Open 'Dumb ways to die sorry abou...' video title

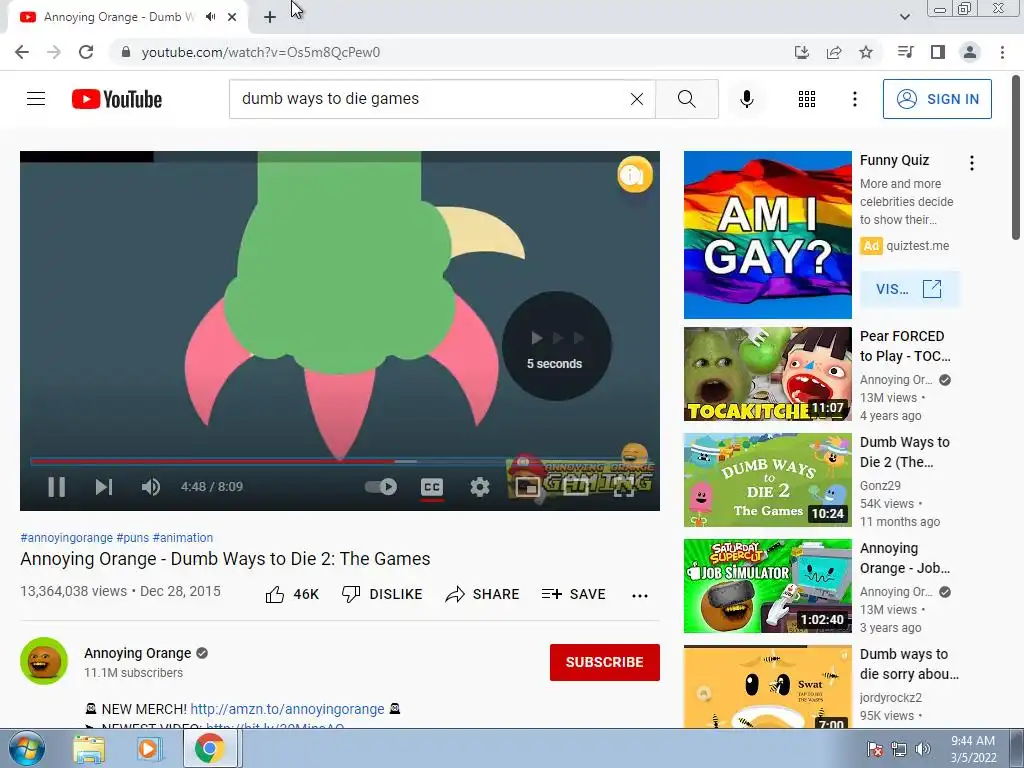click(x=909, y=664)
